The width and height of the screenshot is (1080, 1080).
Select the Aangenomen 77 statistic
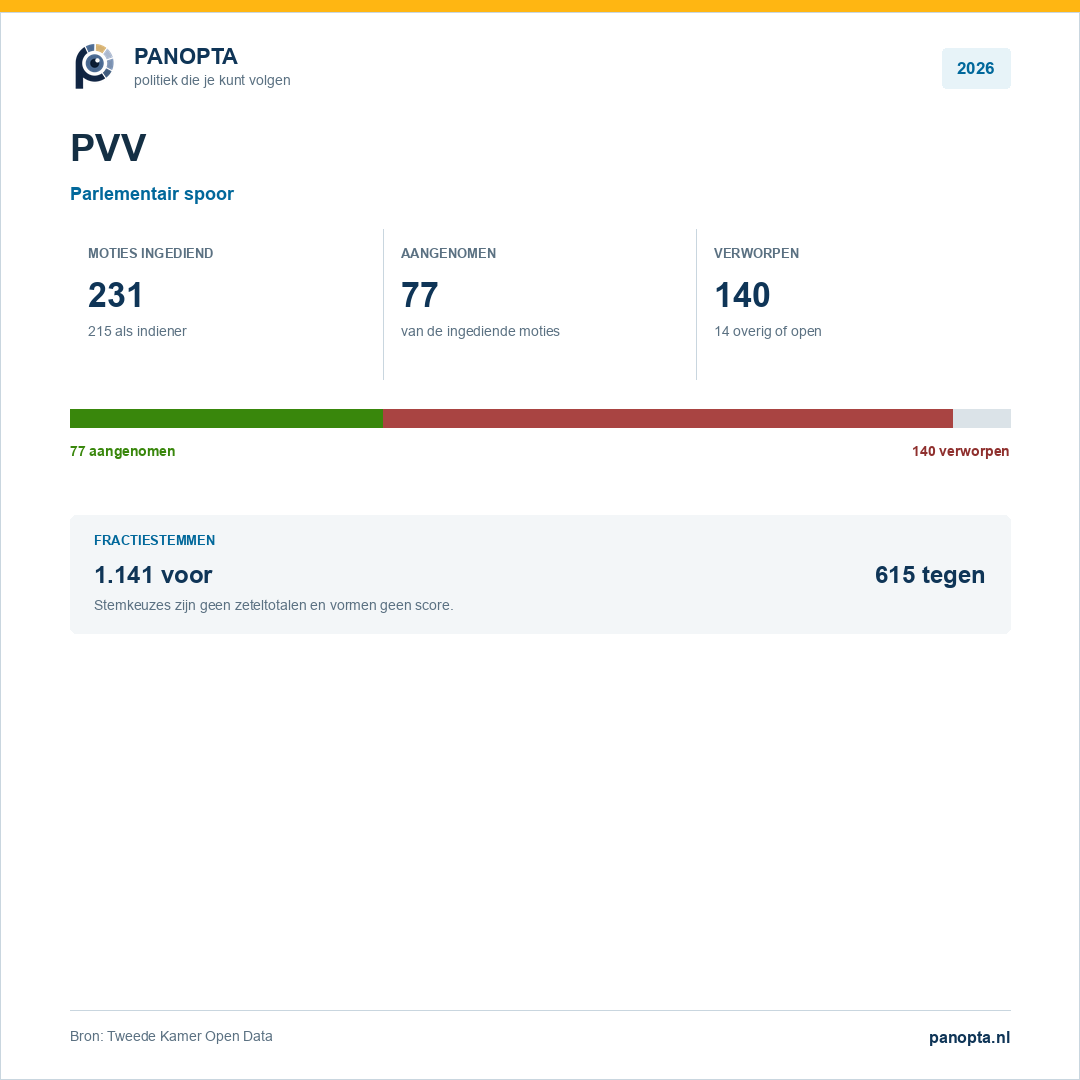(419, 295)
